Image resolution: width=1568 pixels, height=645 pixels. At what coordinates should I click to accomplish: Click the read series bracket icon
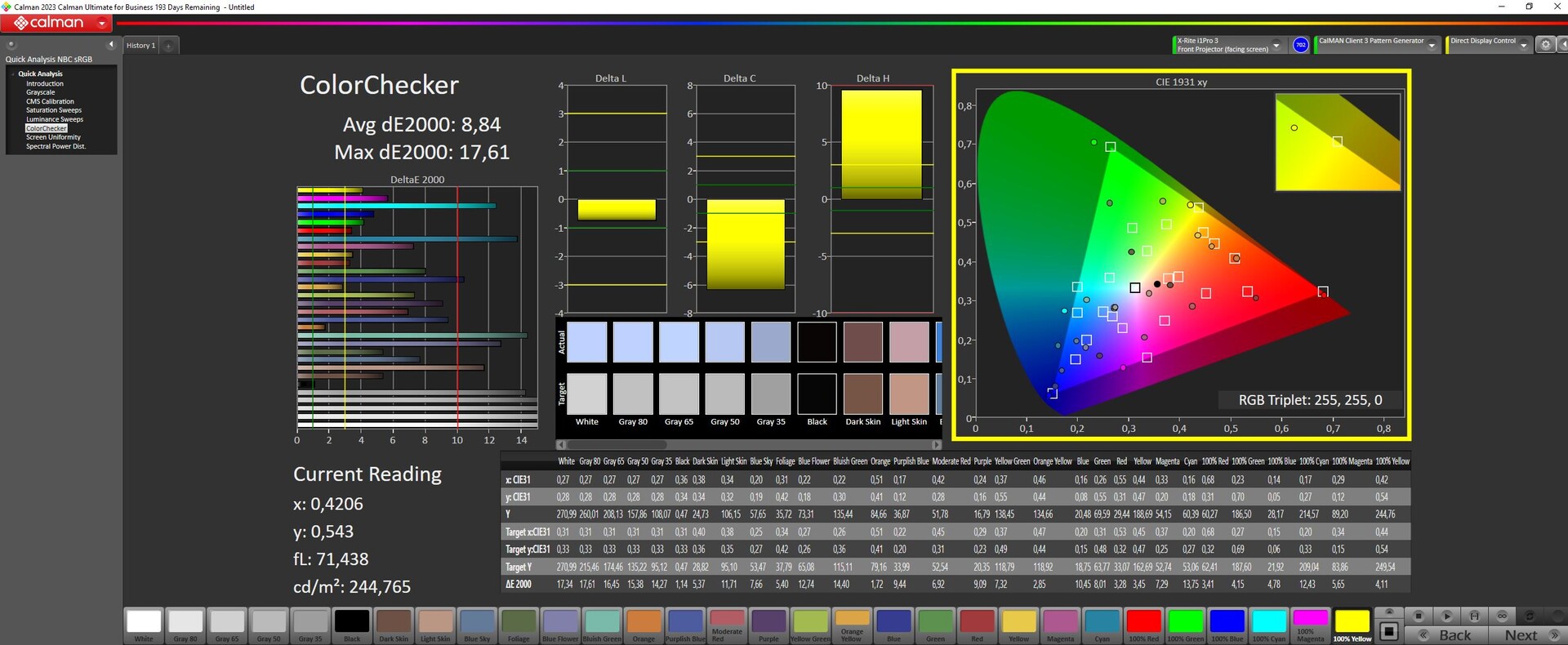pyautogui.click(x=1474, y=616)
